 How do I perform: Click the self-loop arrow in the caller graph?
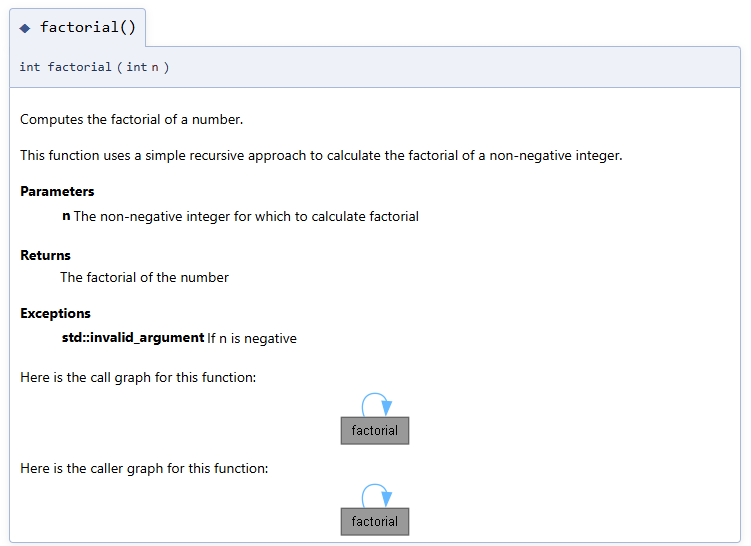point(375,492)
